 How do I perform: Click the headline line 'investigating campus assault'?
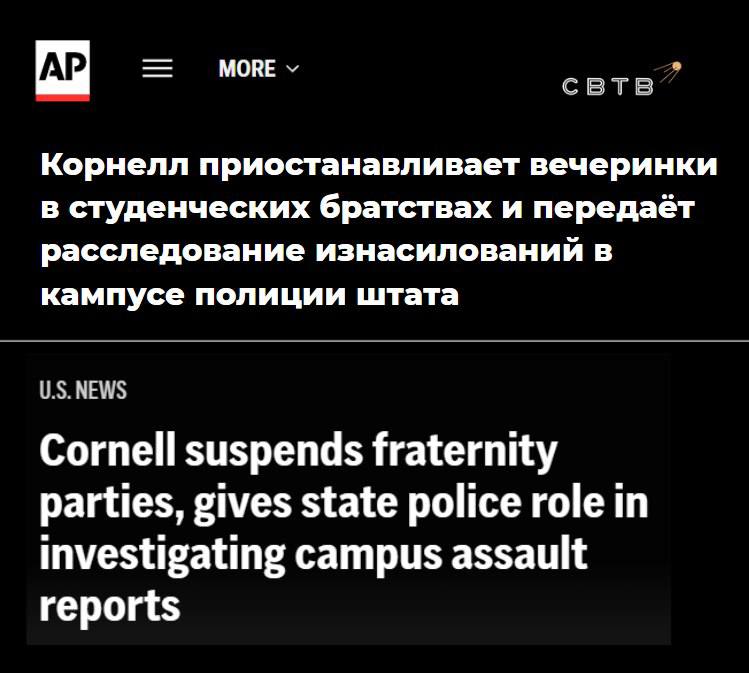[x=313, y=554]
